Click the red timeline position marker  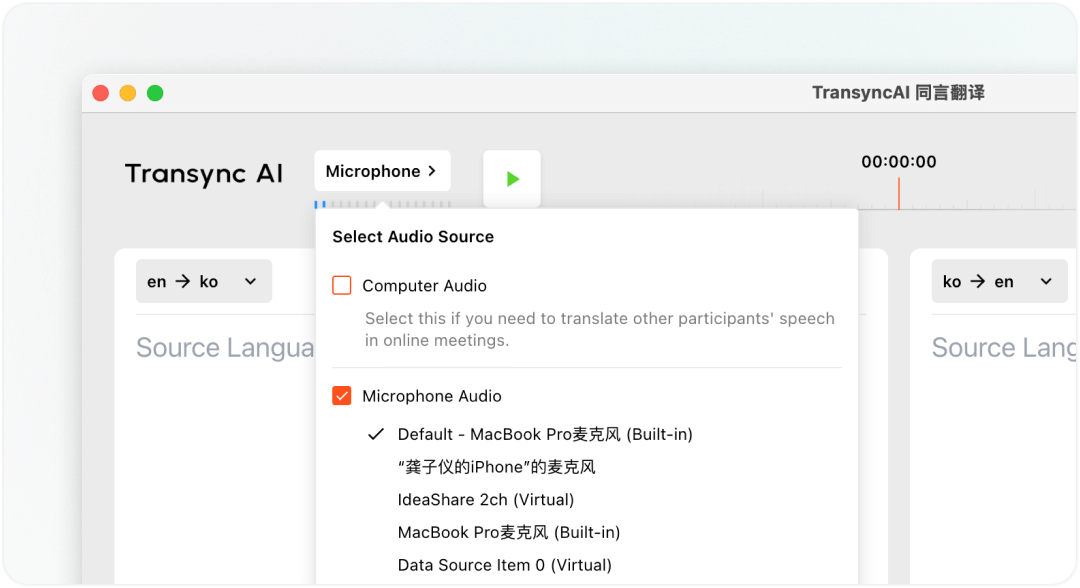[899, 193]
